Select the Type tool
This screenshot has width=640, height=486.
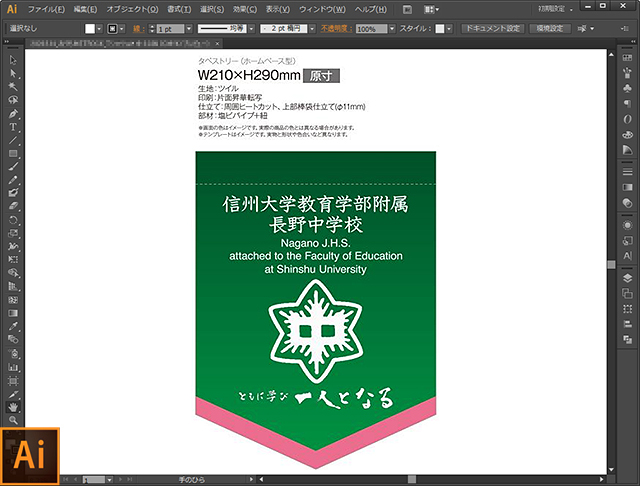[13, 127]
